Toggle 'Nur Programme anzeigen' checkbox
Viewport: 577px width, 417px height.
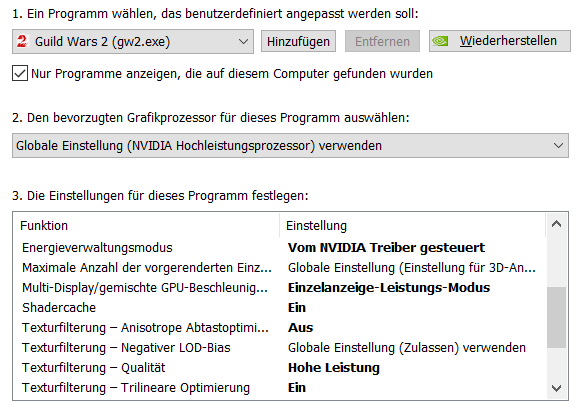[x=20, y=73]
